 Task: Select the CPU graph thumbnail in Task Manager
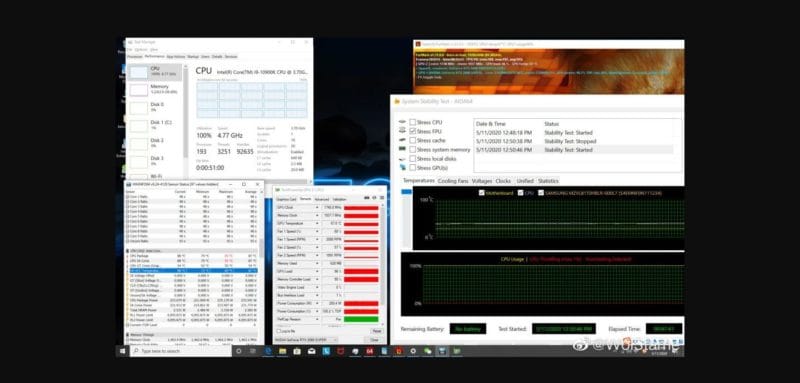point(138,72)
